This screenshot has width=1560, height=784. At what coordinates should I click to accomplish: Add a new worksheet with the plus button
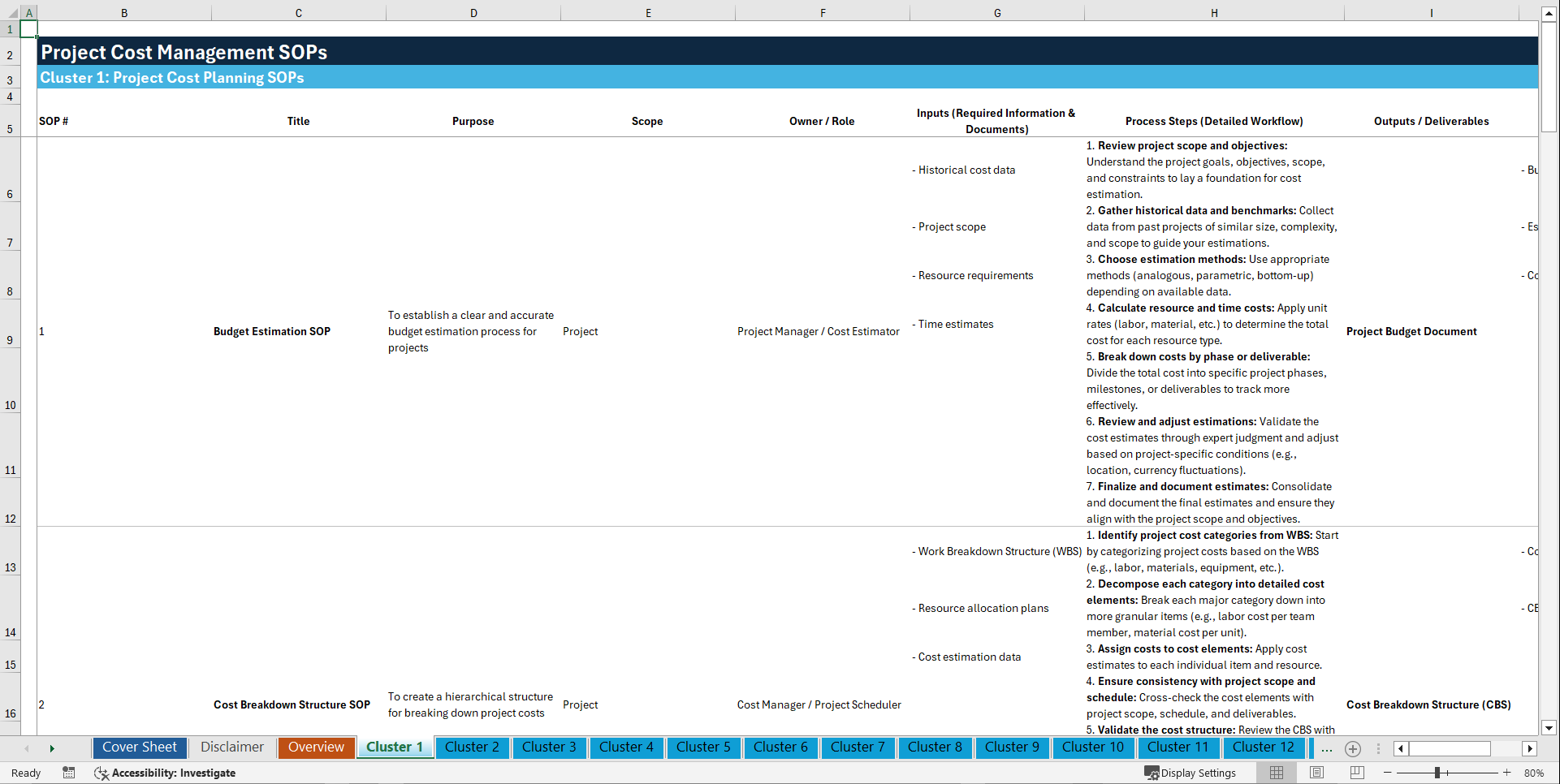[1352, 748]
